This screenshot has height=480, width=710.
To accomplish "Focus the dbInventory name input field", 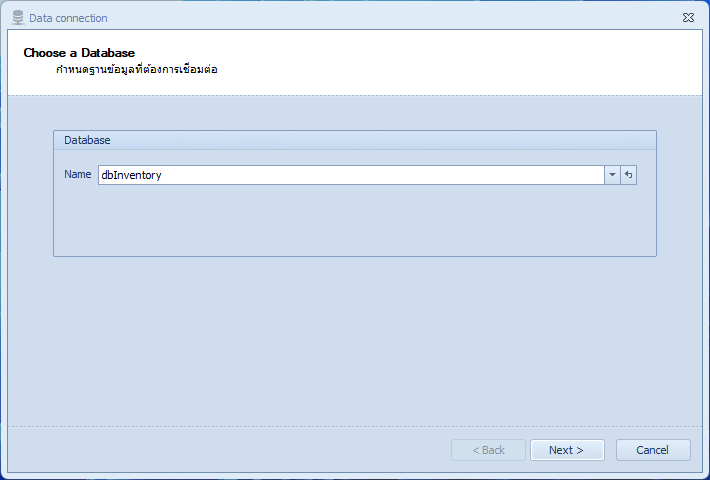I will [351, 175].
